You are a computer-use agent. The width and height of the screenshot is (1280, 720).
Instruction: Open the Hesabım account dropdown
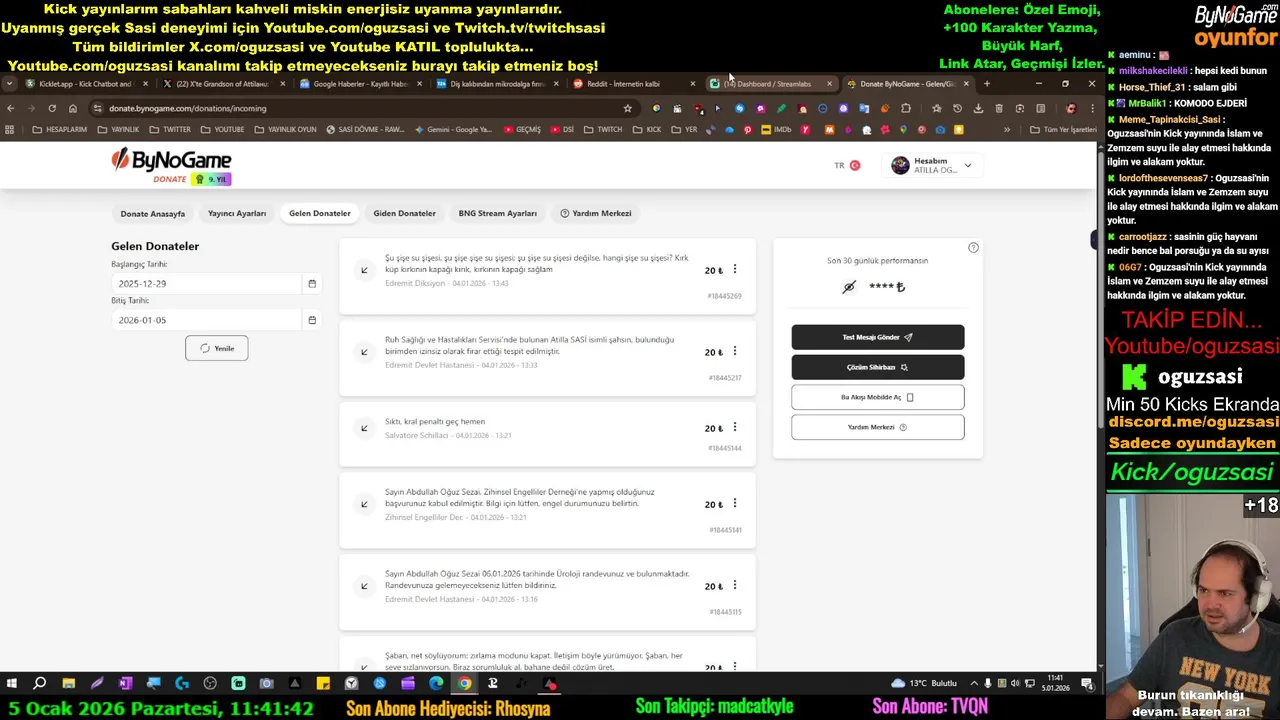931,165
